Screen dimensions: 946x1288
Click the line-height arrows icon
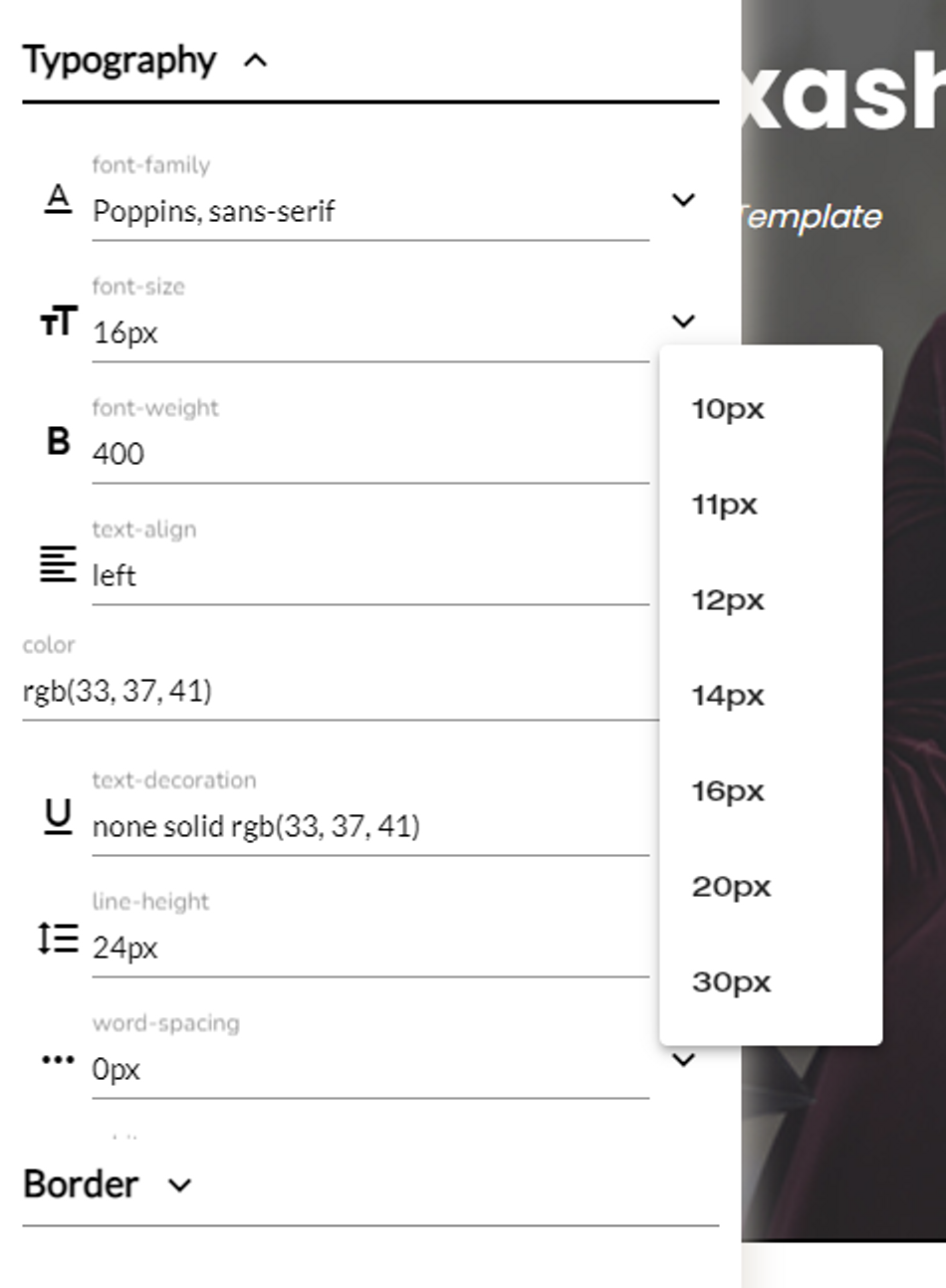point(59,939)
